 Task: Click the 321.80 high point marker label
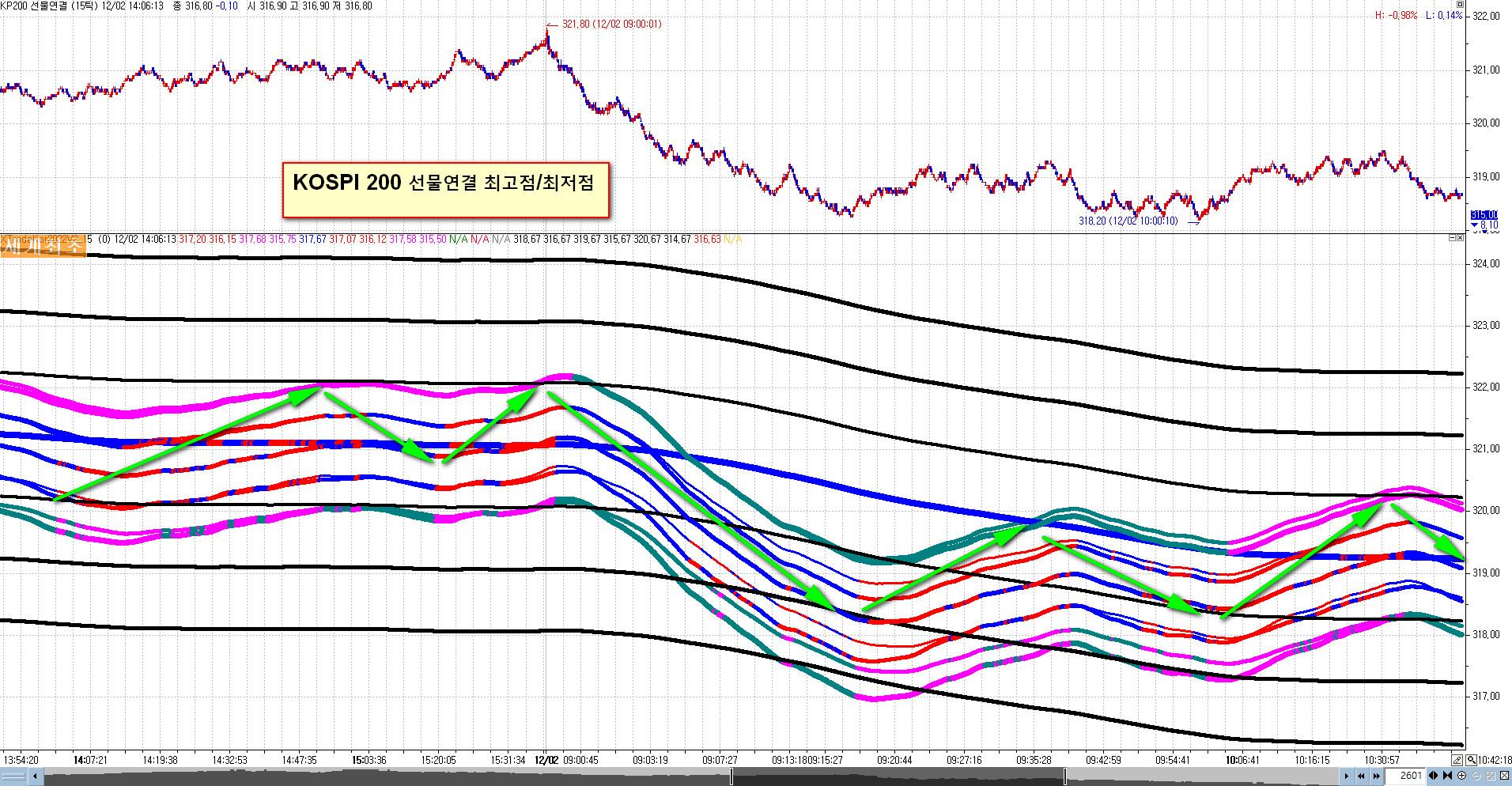611,25
